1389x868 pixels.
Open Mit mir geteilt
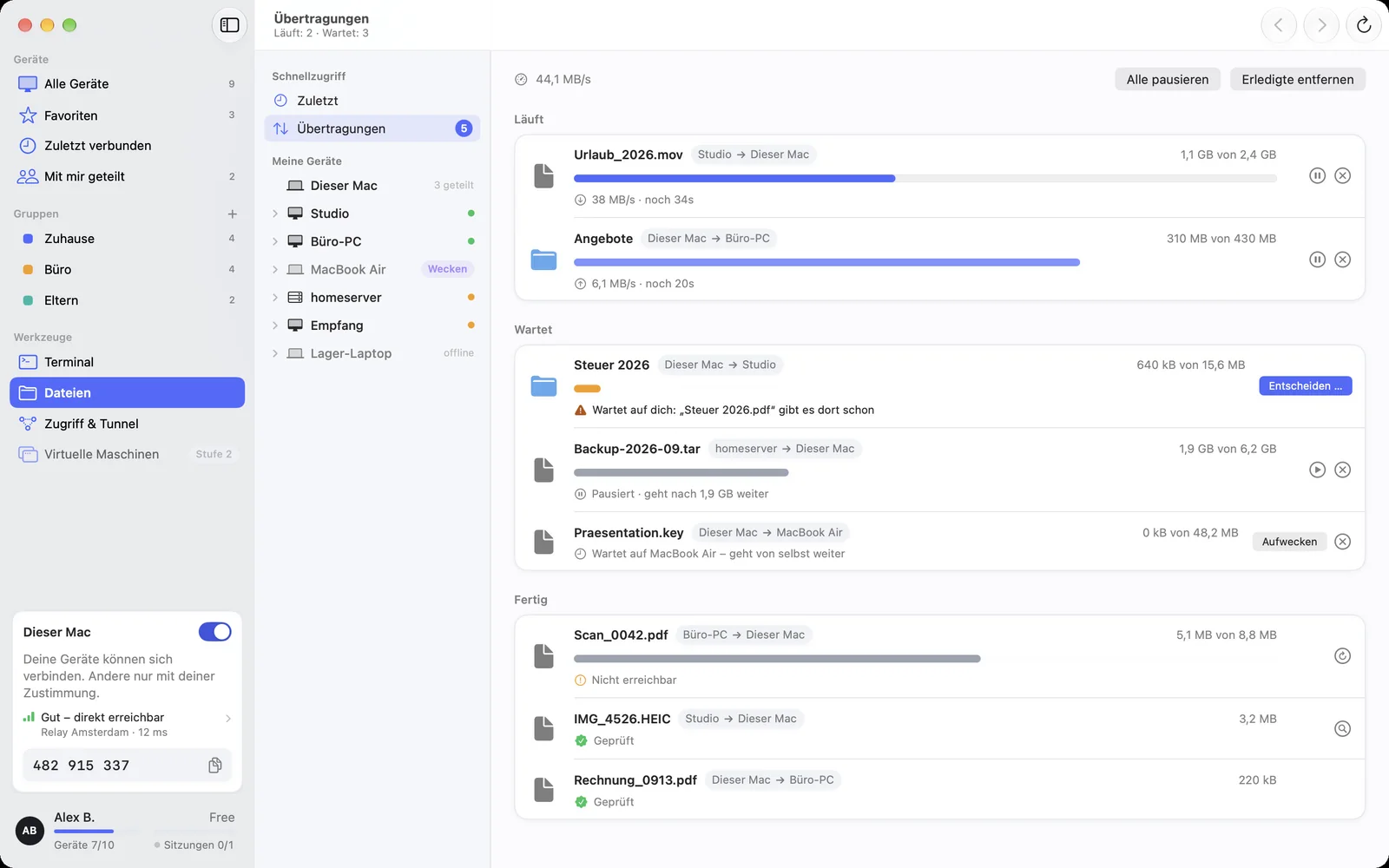(x=127, y=176)
